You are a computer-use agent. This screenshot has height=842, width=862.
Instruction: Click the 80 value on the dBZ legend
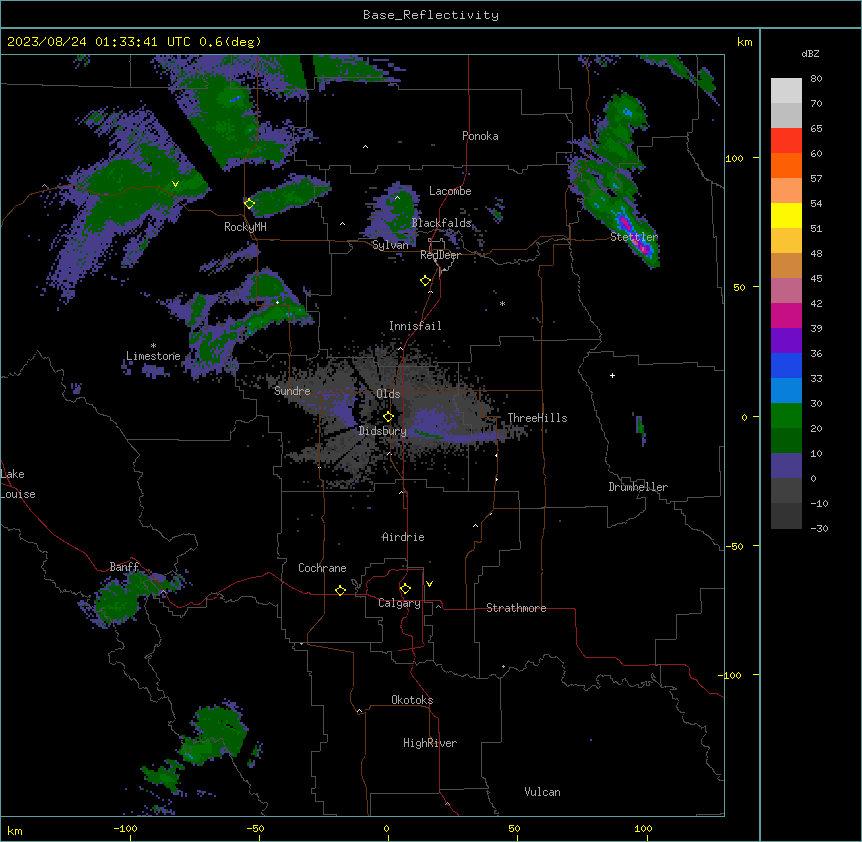pos(816,79)
